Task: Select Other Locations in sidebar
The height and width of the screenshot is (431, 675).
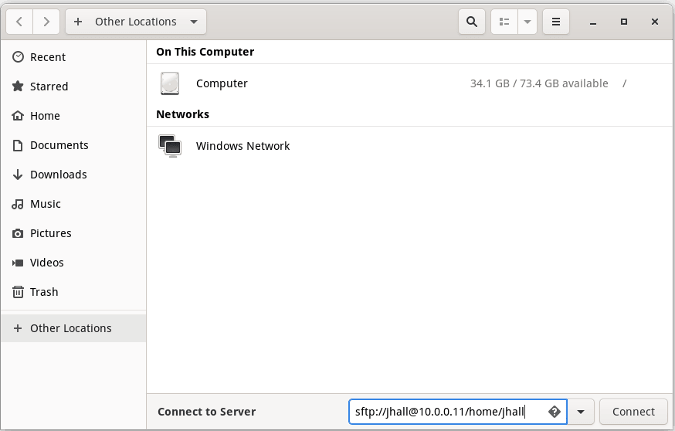Action: point(70,328)
